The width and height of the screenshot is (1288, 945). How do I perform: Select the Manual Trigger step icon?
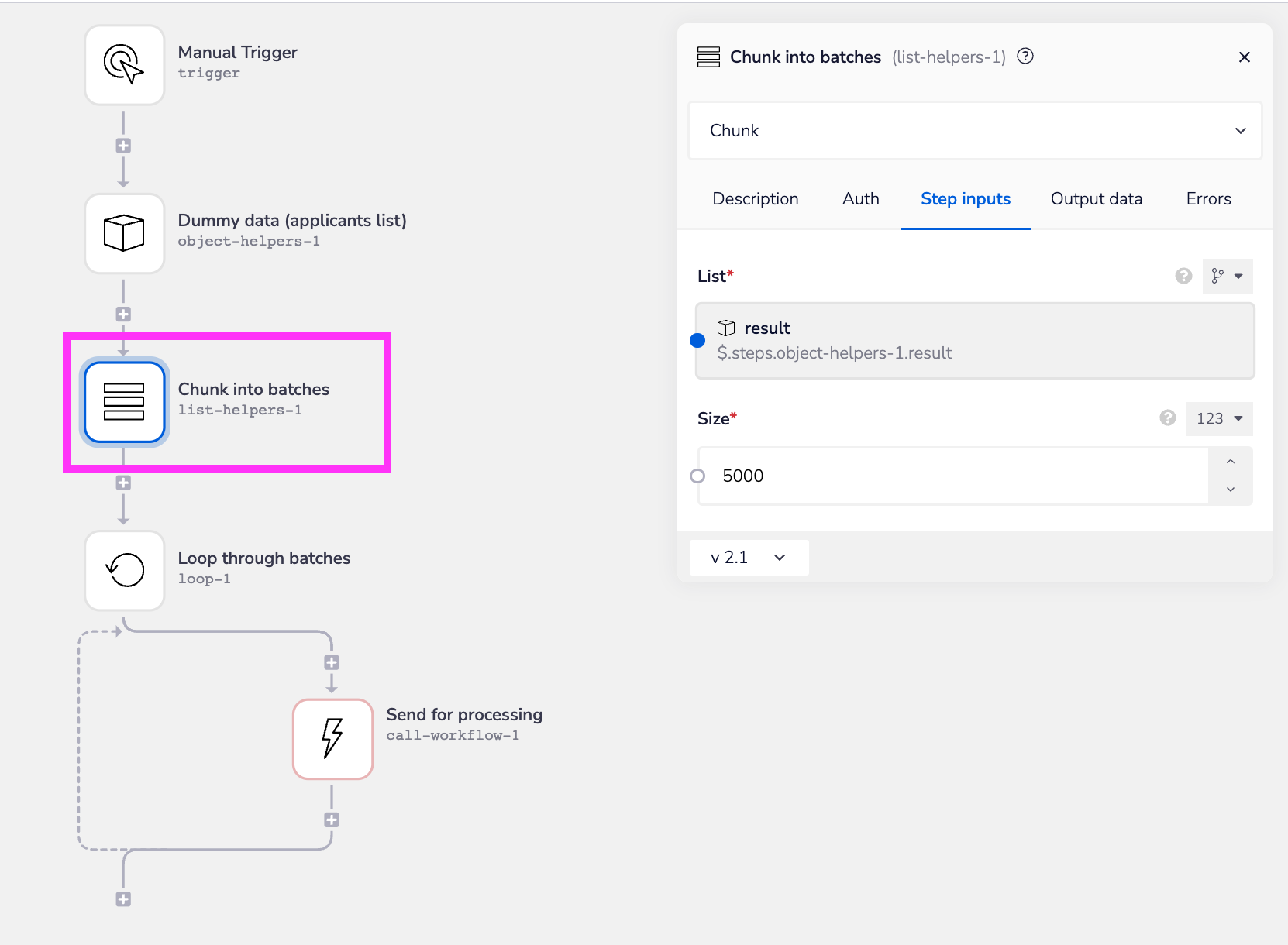point(124,64)
